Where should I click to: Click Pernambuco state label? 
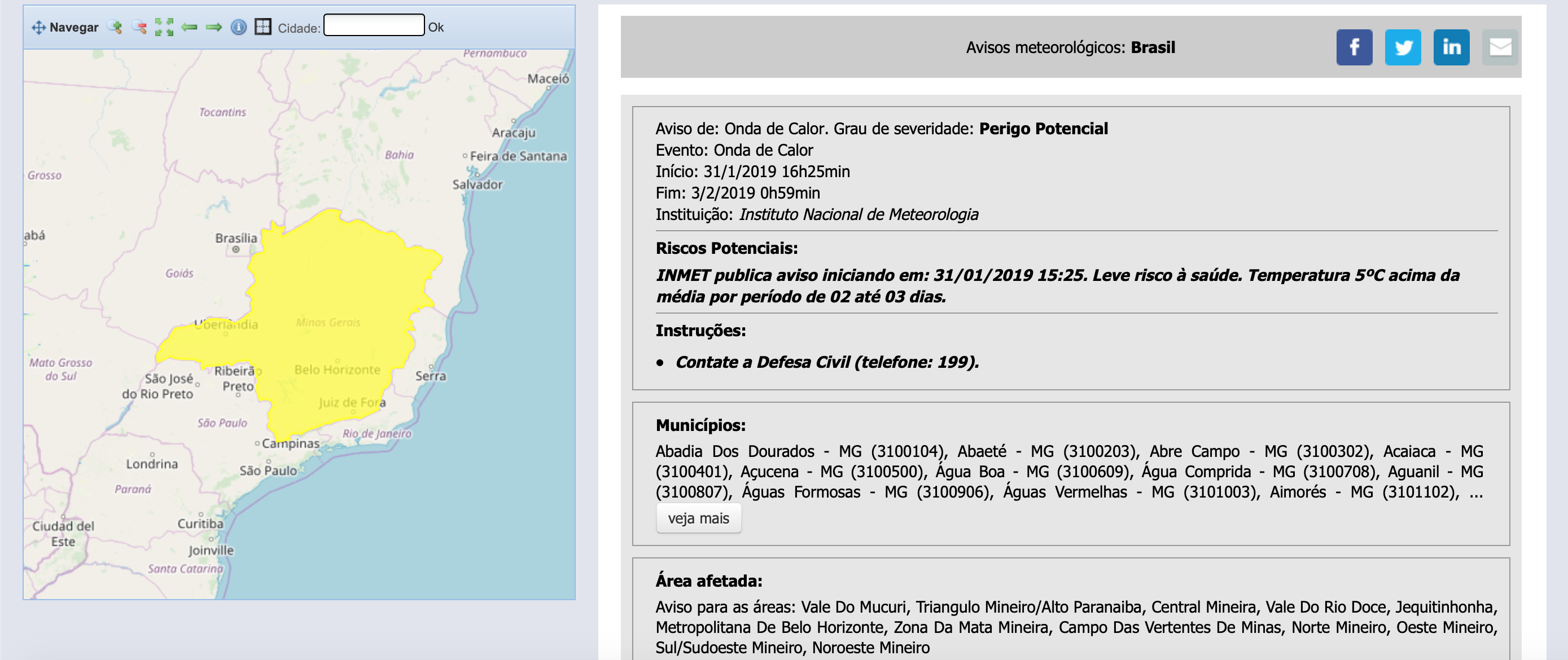click(x=495, y=54)
